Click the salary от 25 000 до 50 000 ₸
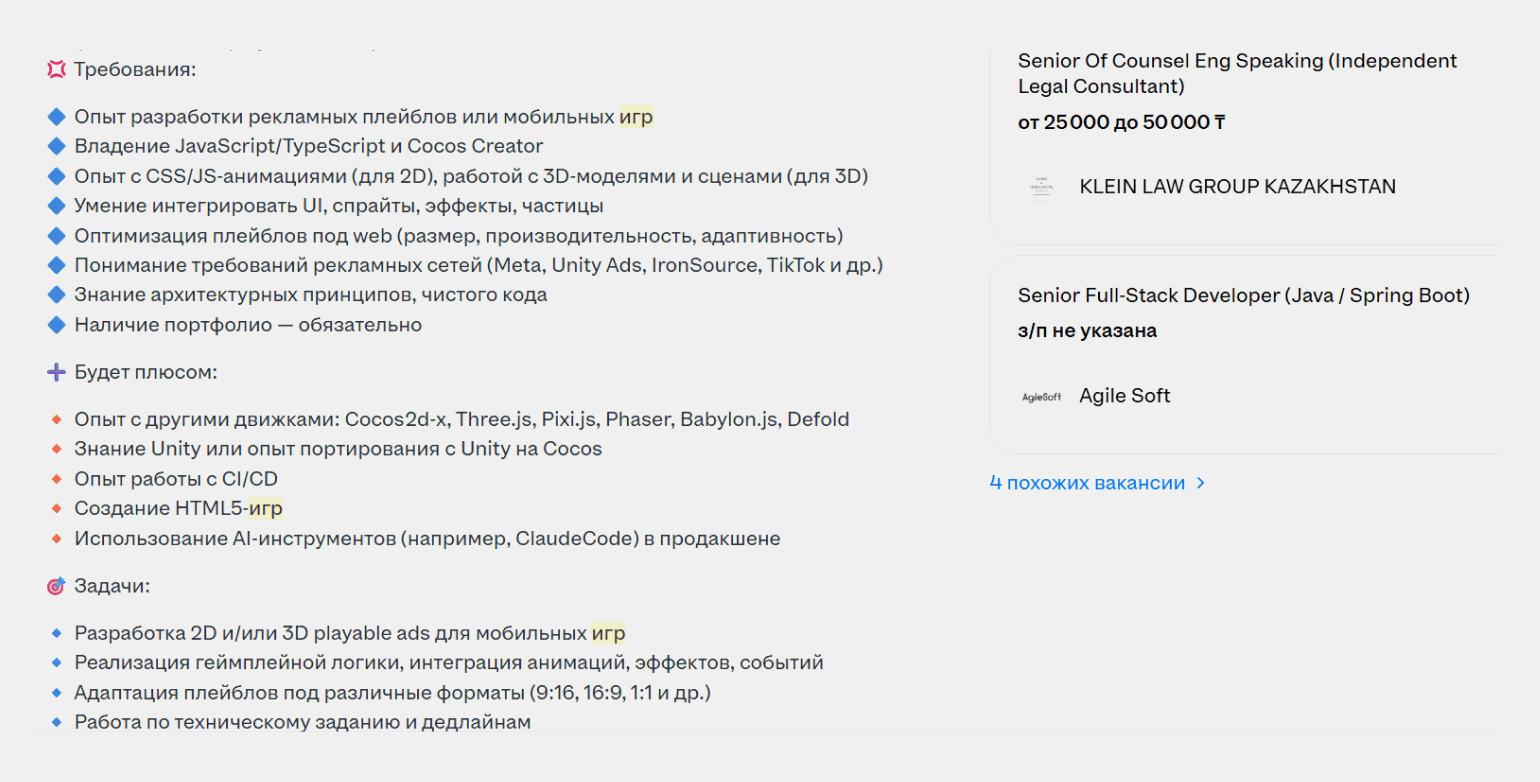 pos(1122,123)
